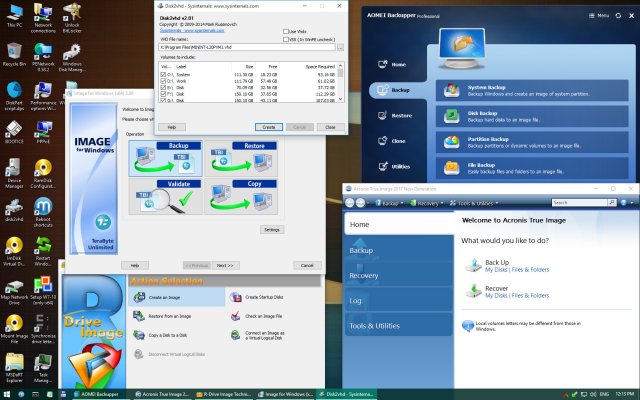
Task: Start AOMEI System Backup
Action: (x=532, y=90)
